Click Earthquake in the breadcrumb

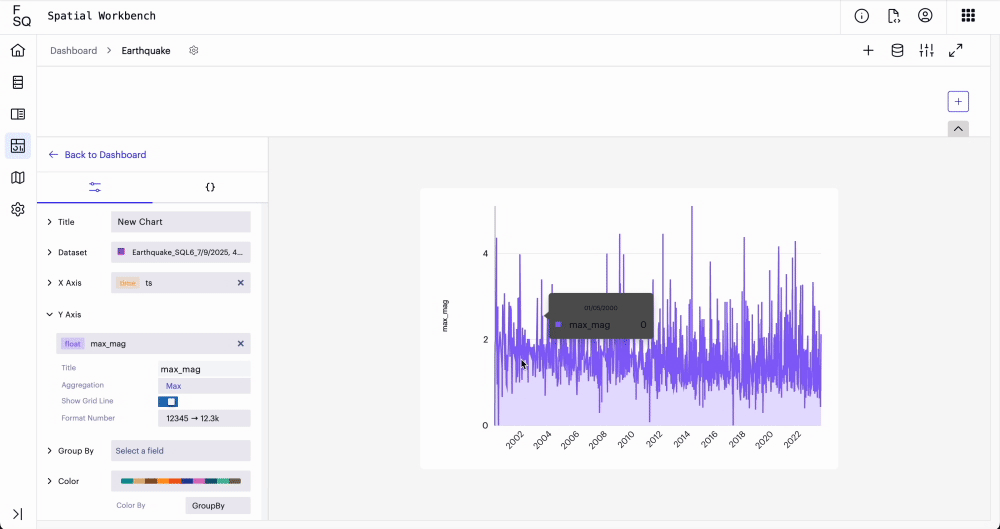pyautogui.click(x=146, y=50)
